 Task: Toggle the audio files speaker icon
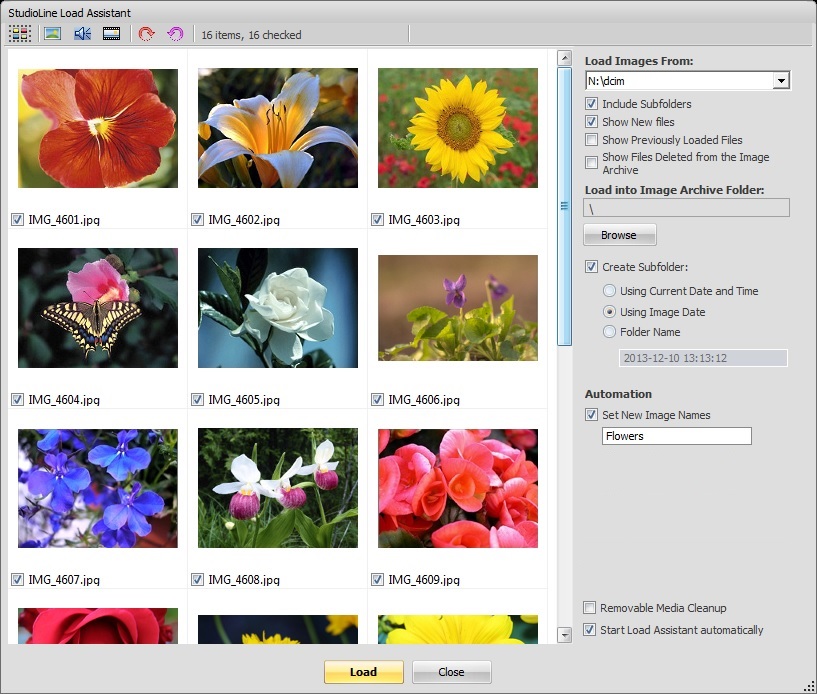82,34
